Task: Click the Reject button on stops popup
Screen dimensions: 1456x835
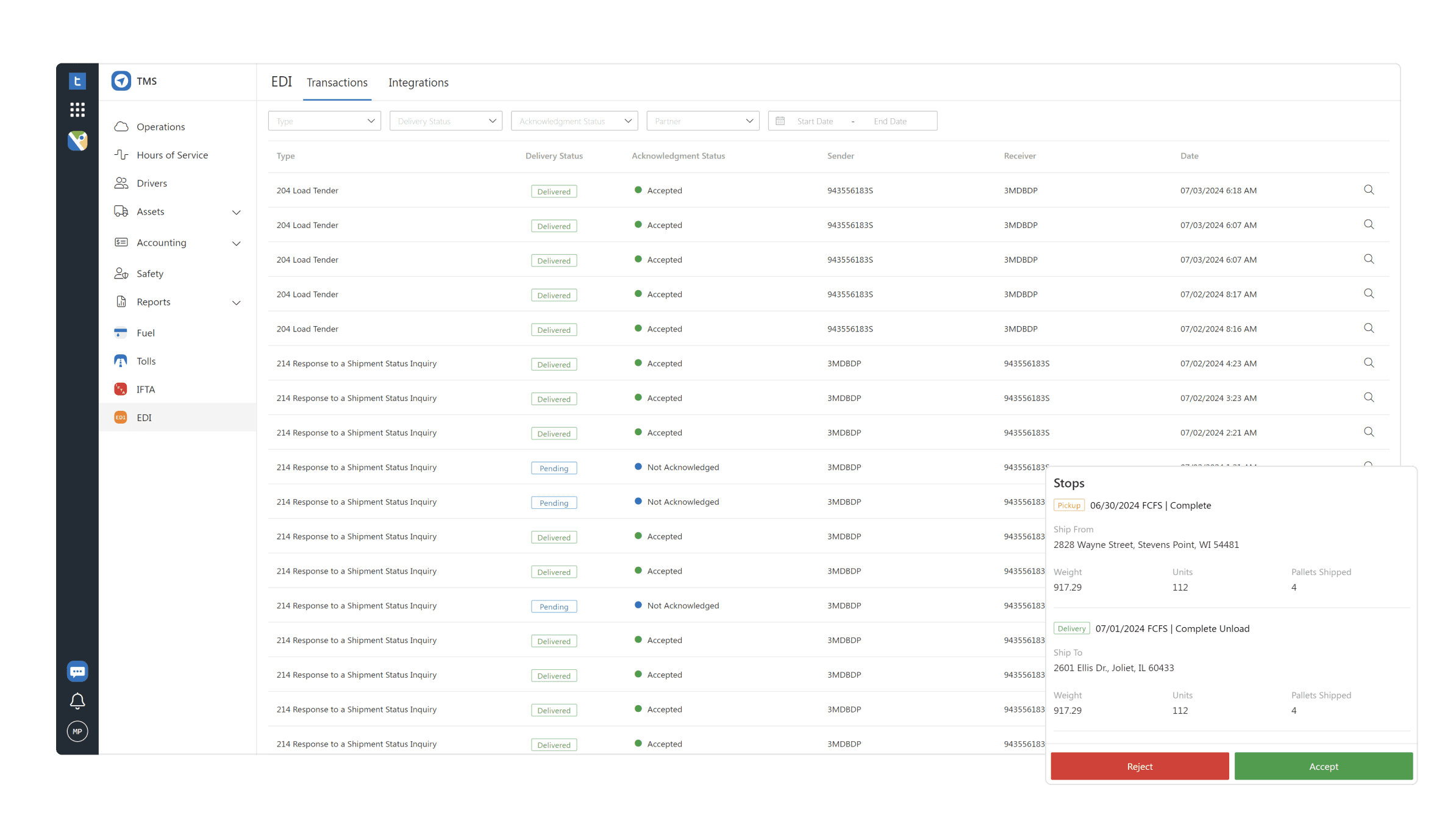Action: [1139, 766]
